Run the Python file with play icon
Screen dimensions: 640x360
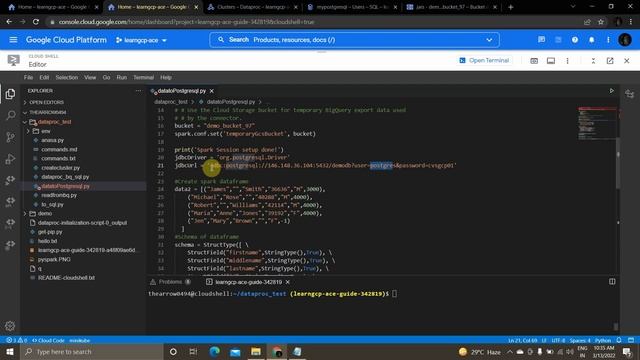[x=611, y=91]
